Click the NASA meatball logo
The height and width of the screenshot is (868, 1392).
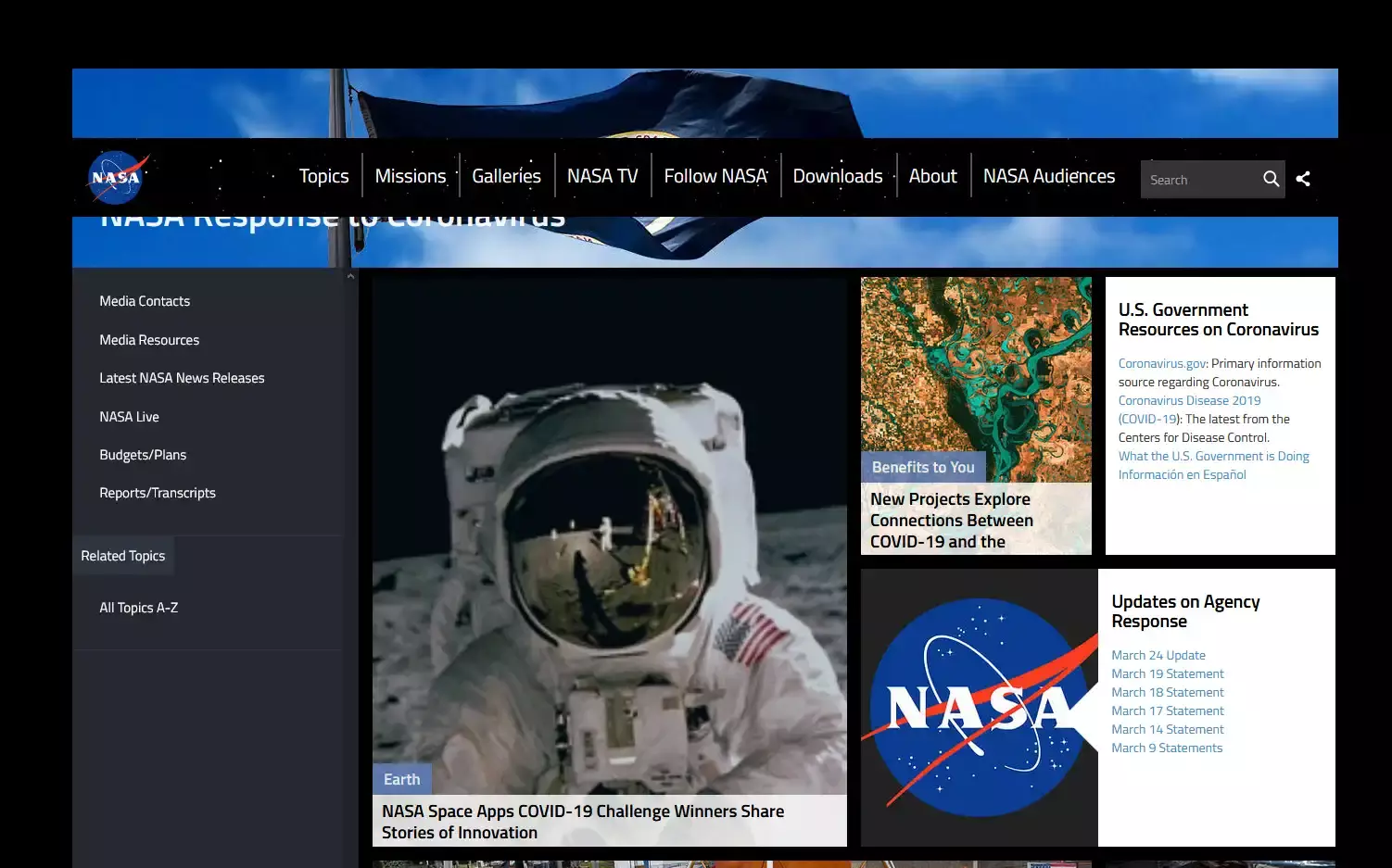115,178
